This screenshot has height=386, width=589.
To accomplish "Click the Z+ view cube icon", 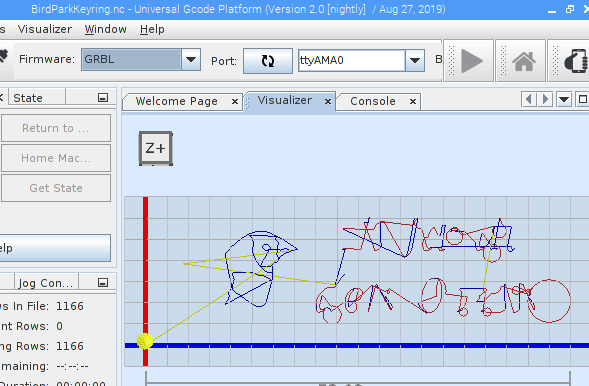I will [x=156, y=148].
